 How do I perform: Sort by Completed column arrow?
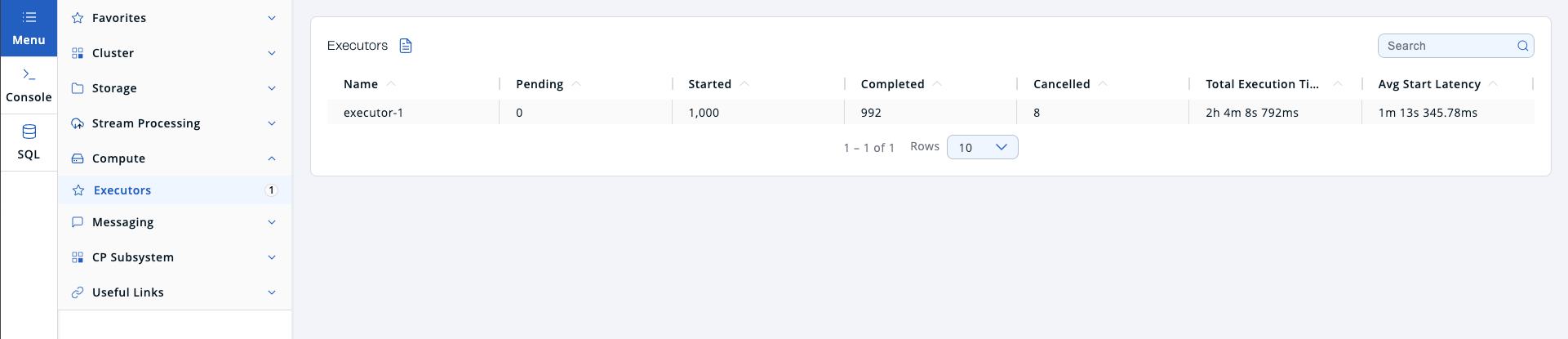(937, 84)
